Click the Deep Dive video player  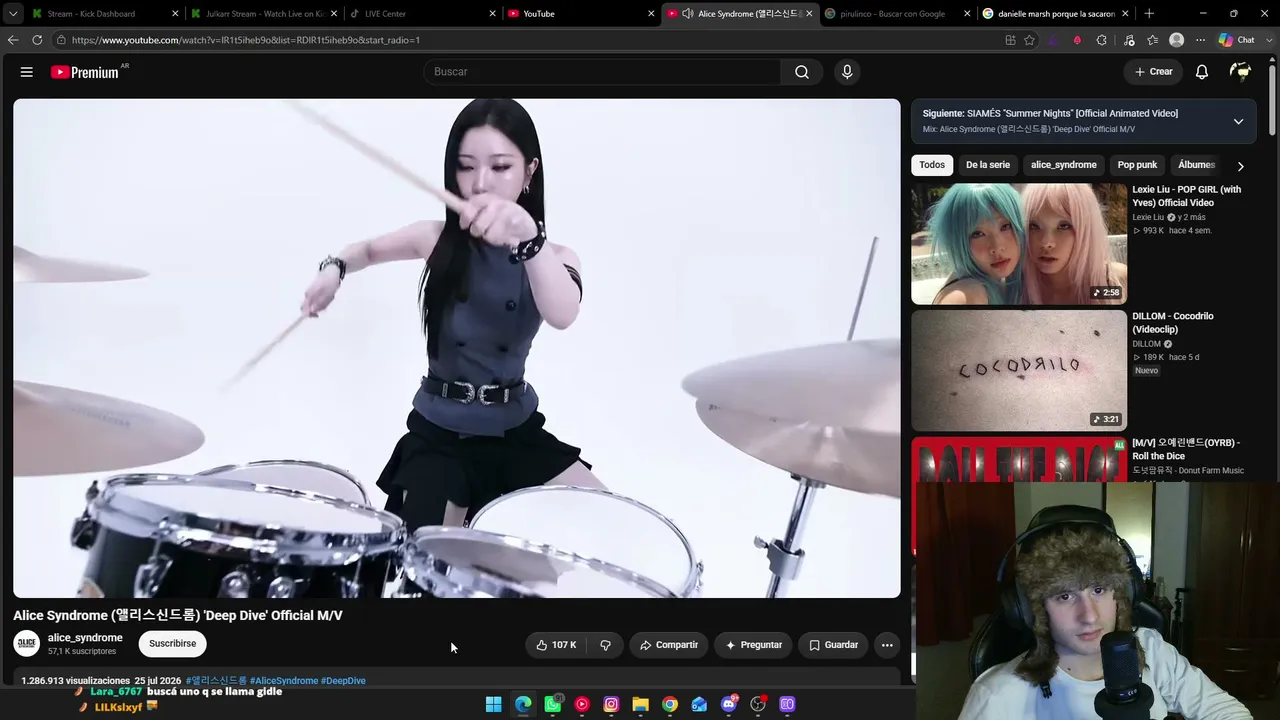tap(457, 348)
